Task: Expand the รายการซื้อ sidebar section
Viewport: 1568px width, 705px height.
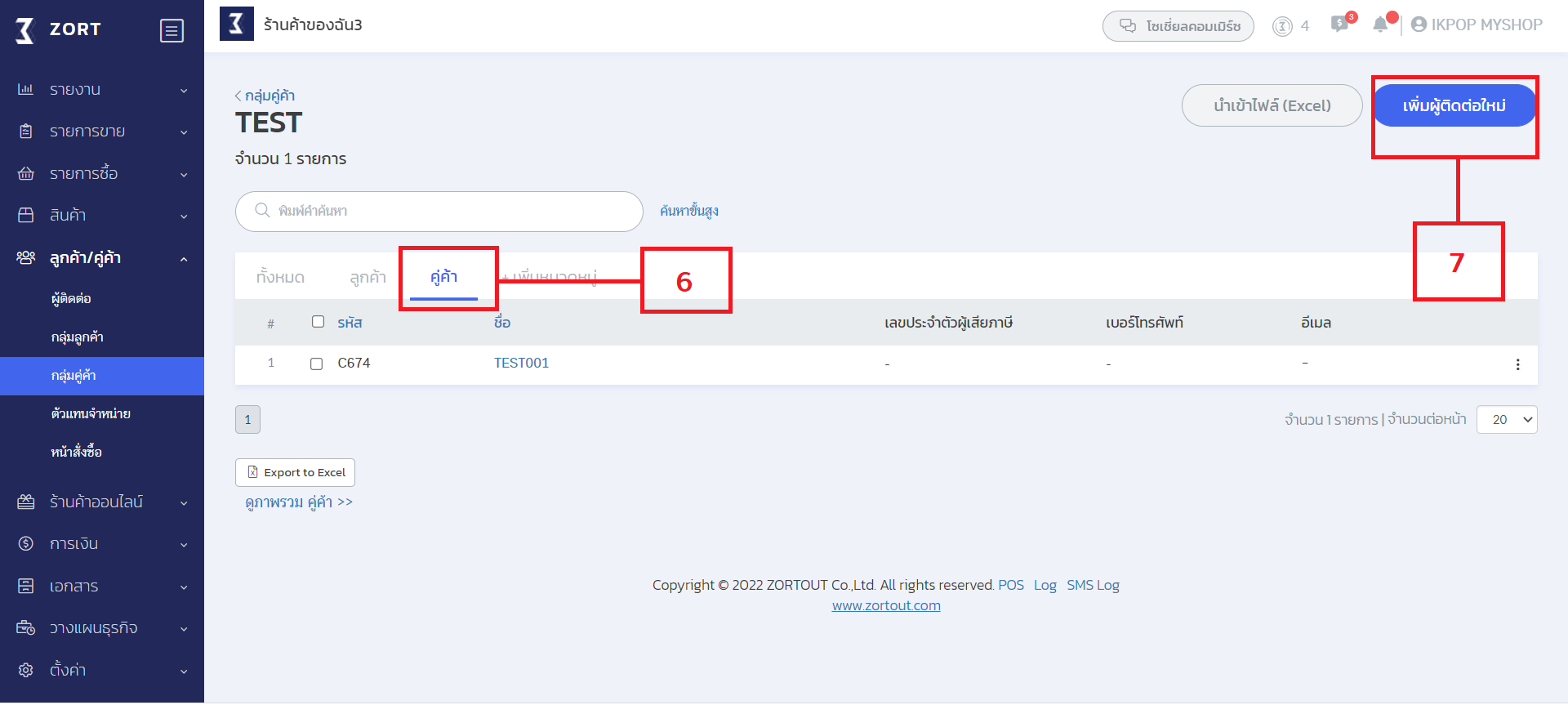Action: pos(184,175)
